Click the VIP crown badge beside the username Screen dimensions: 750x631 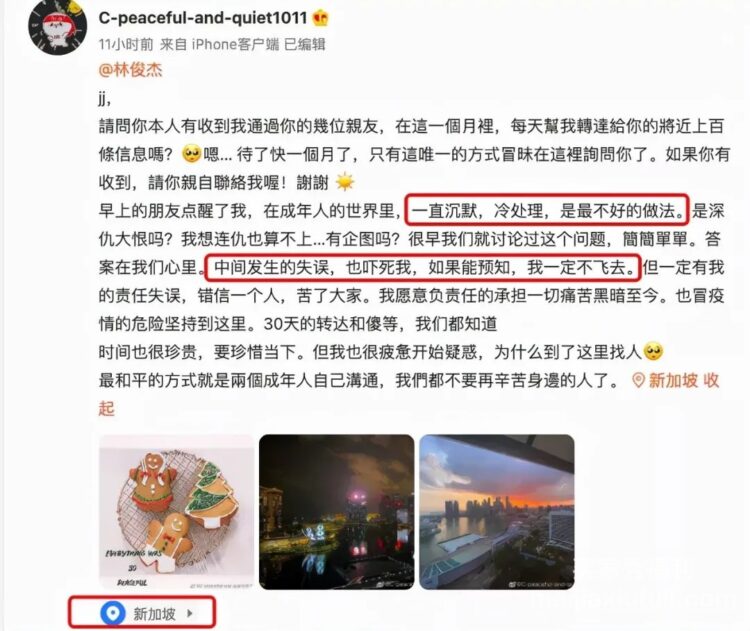pyautogui.click(x=321, y=19)
